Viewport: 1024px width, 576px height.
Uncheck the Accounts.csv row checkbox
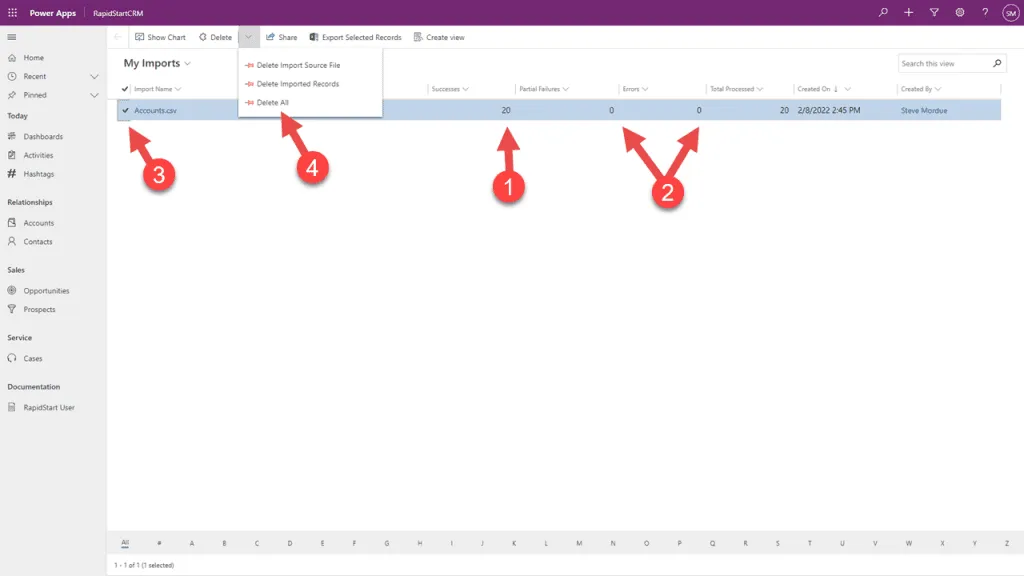[125, 110]
